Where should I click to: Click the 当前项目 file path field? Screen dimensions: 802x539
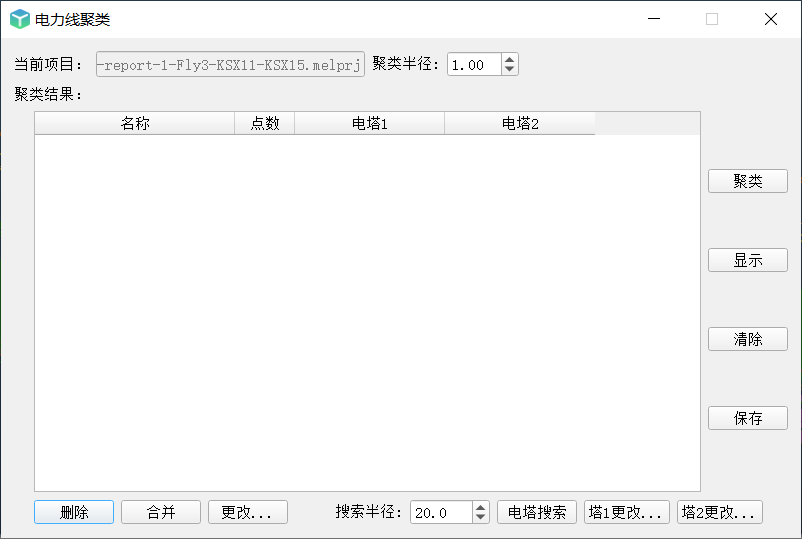coord(230,64)
